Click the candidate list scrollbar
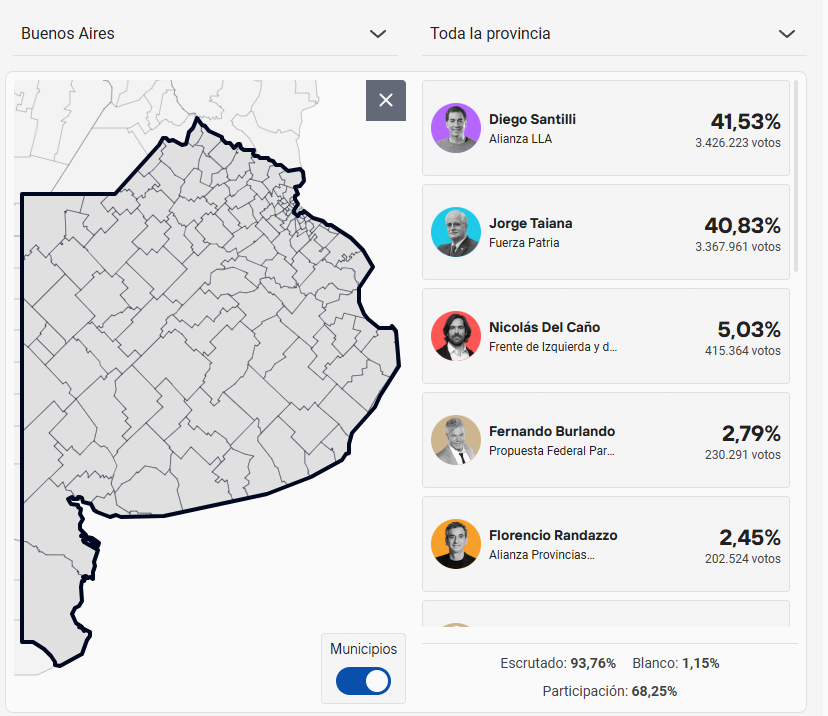The image size is (828, 716). [x=797, y=176]
